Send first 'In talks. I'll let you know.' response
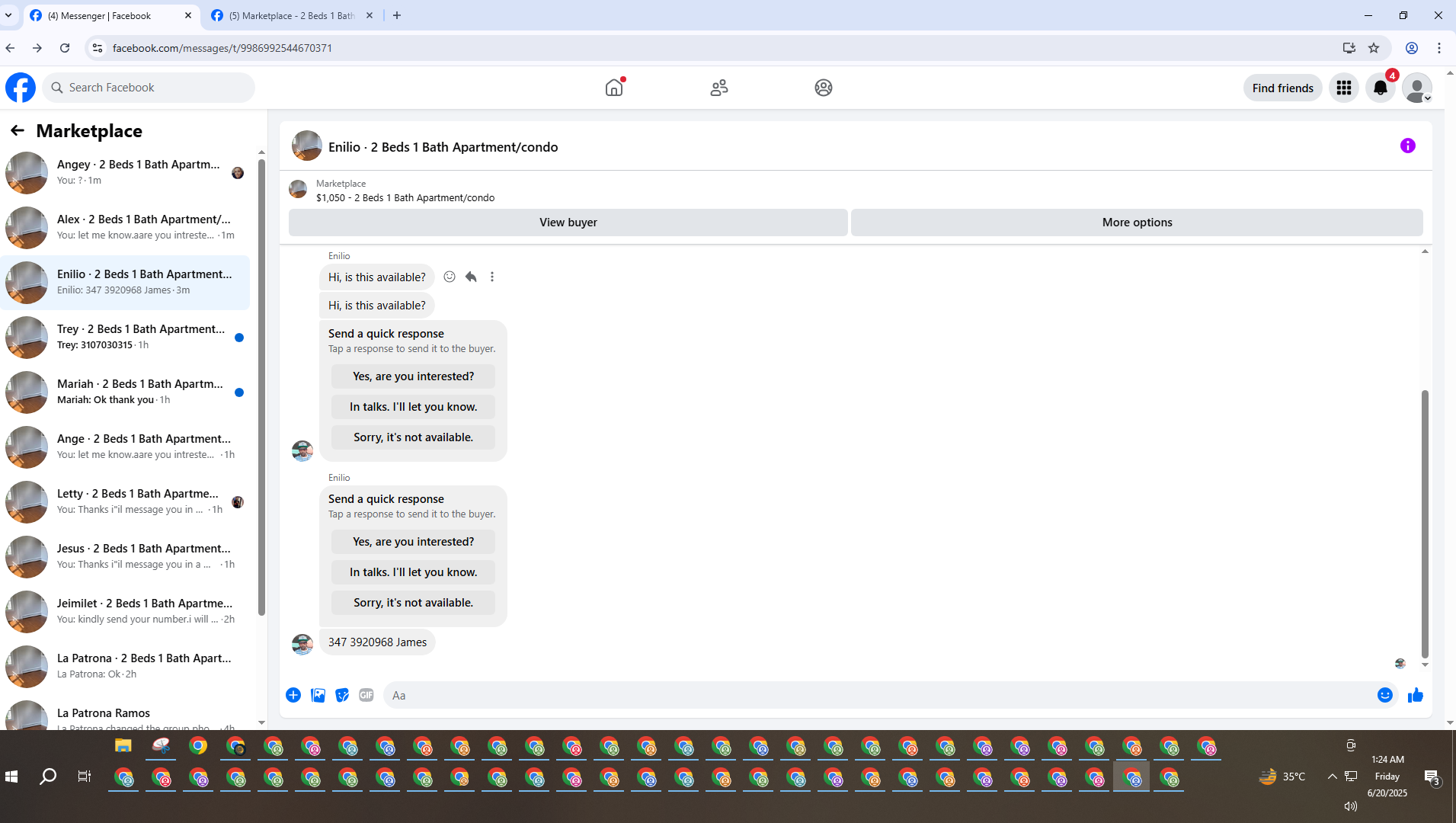Image resolution: width=1456 pixels, height=823 pixels. (413, 407)
